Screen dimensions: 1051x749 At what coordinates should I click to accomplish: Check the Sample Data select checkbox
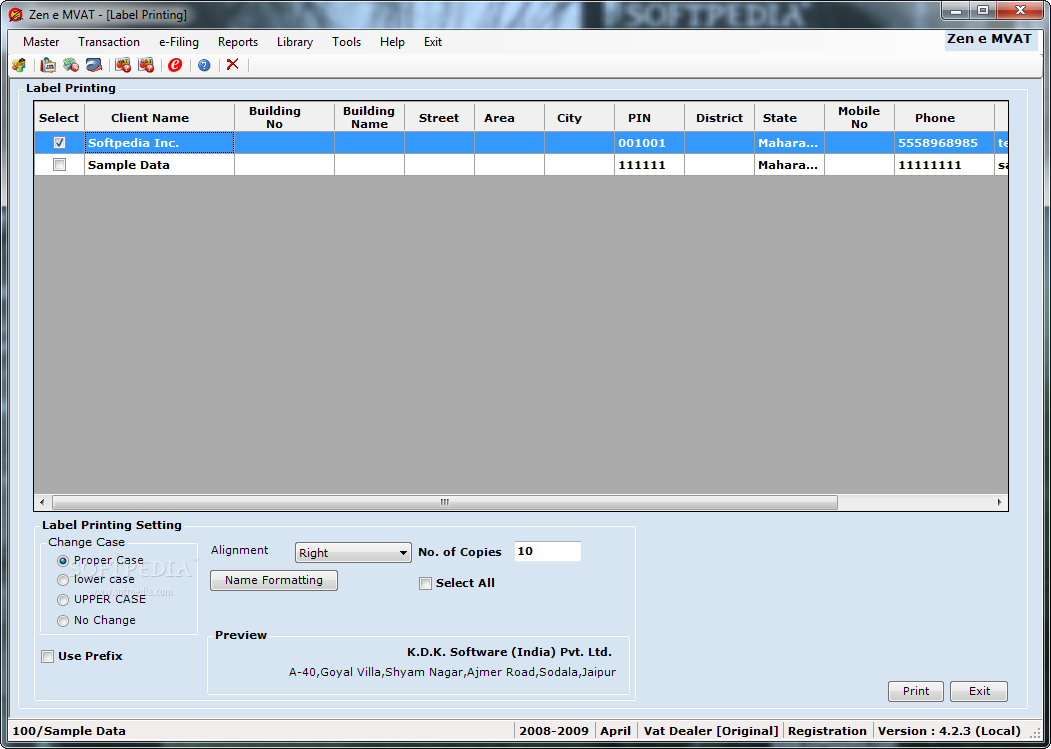[60, 165]
